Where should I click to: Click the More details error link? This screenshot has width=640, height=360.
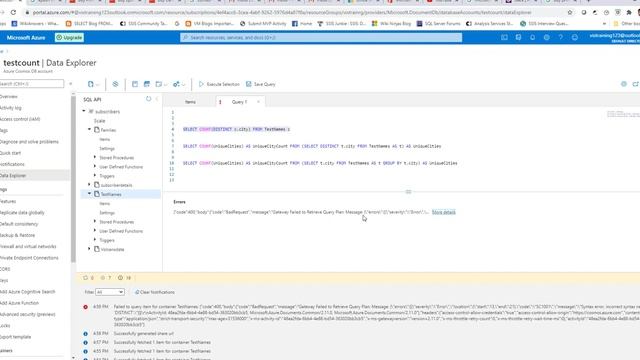(444, 212)
